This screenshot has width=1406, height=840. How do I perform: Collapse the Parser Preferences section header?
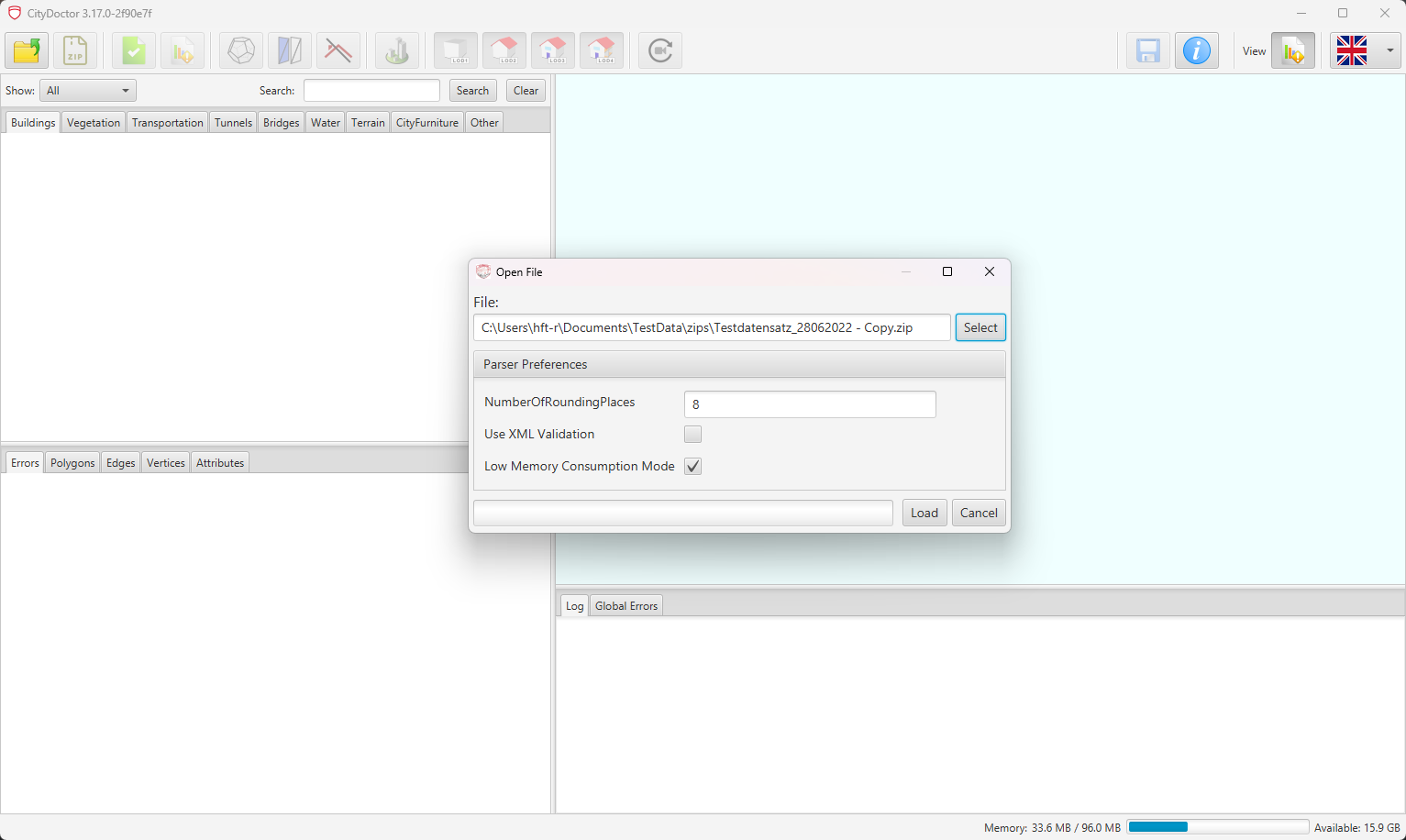(x=739, y=364)
